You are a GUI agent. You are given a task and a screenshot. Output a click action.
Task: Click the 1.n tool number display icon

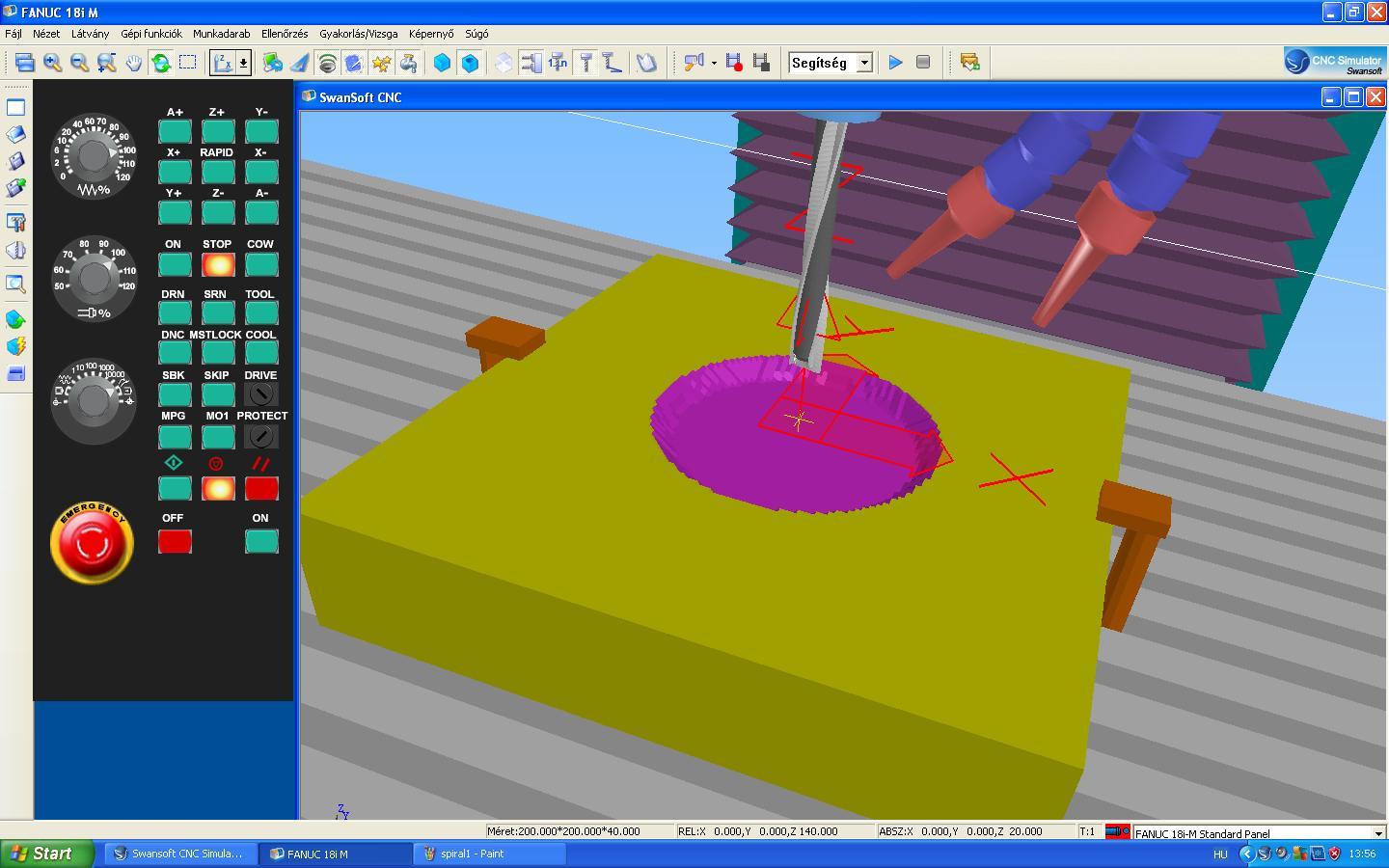click(558, 63)
